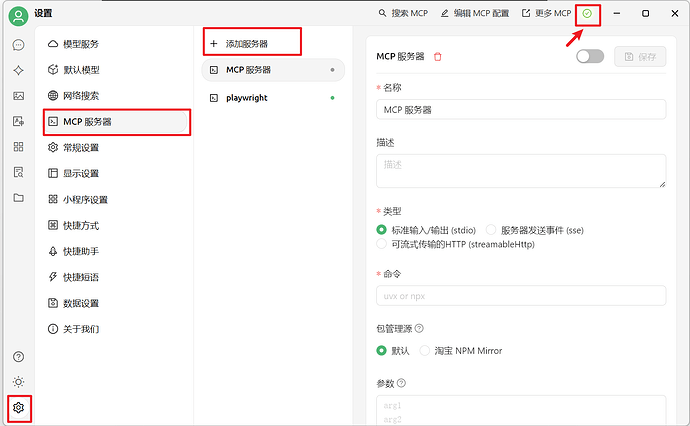Open the image painting sidebar icon

point(18,96)
